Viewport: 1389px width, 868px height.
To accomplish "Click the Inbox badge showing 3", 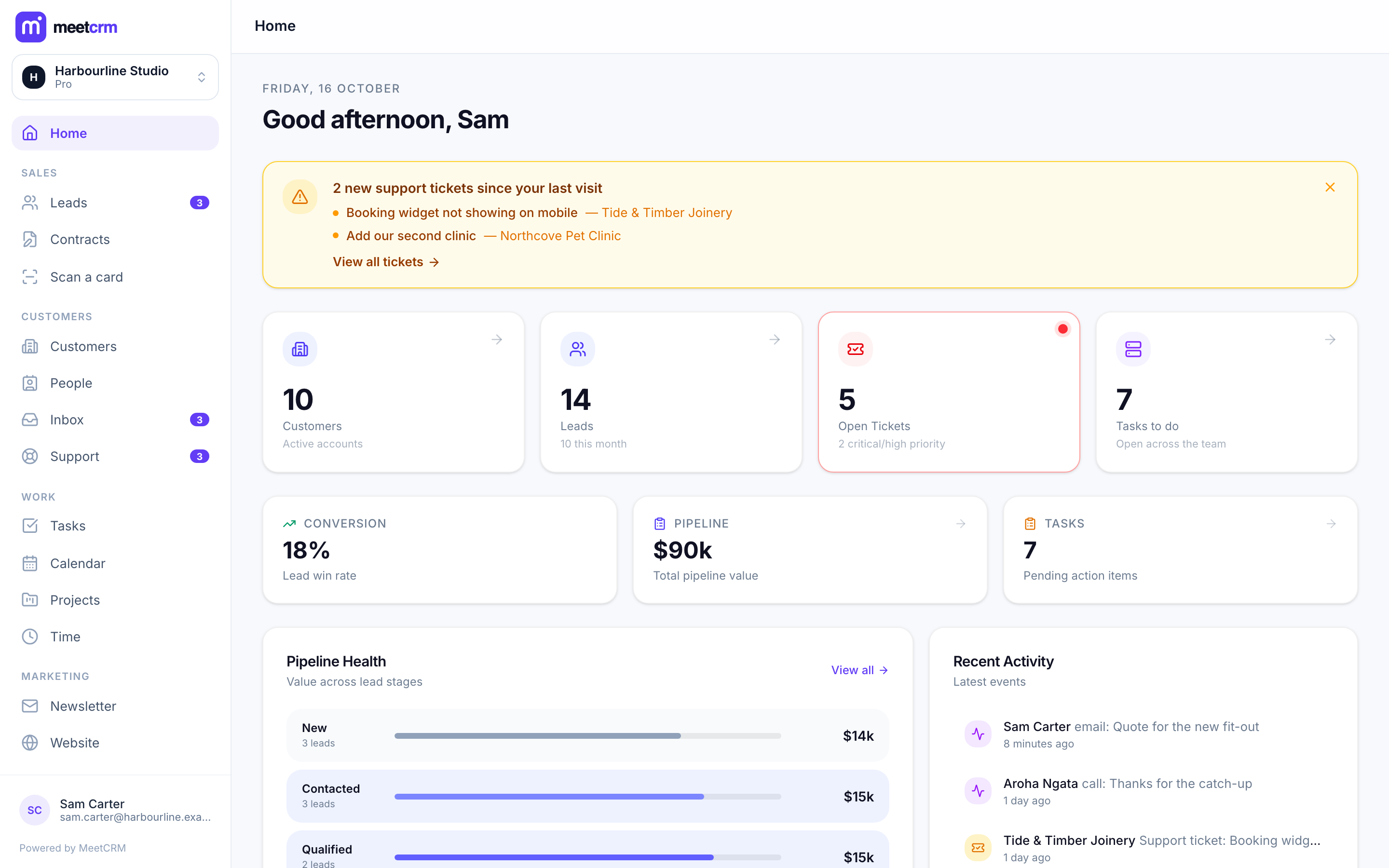I will point(199,420).
